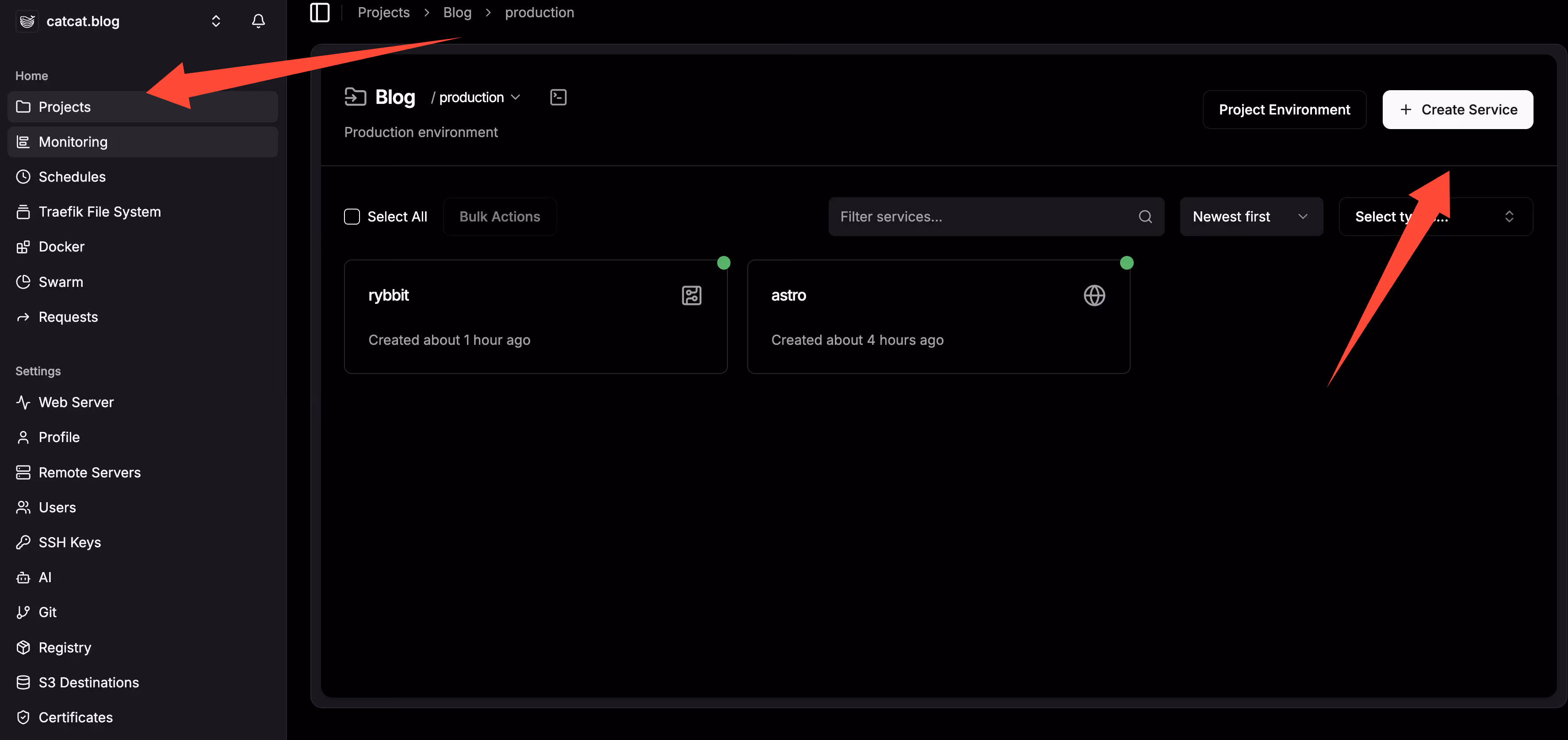Click the astro globe icon
The image size is (1568, 740).
click(x=1094, y=295)
